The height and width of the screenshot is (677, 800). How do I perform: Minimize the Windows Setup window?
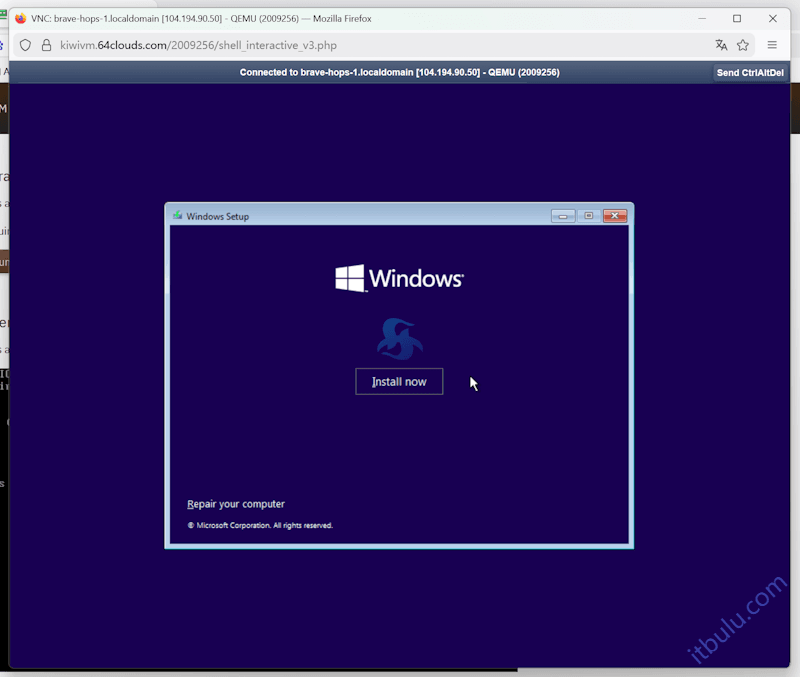[x=562, y=215]
